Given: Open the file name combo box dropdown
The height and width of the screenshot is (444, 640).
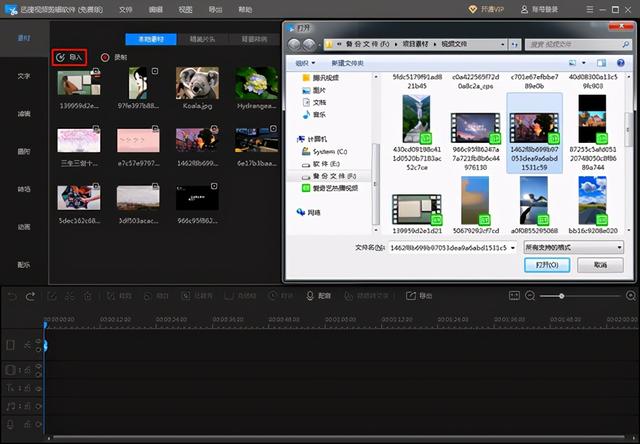Looking at the screenshot, I should click(x=513, y=248).
